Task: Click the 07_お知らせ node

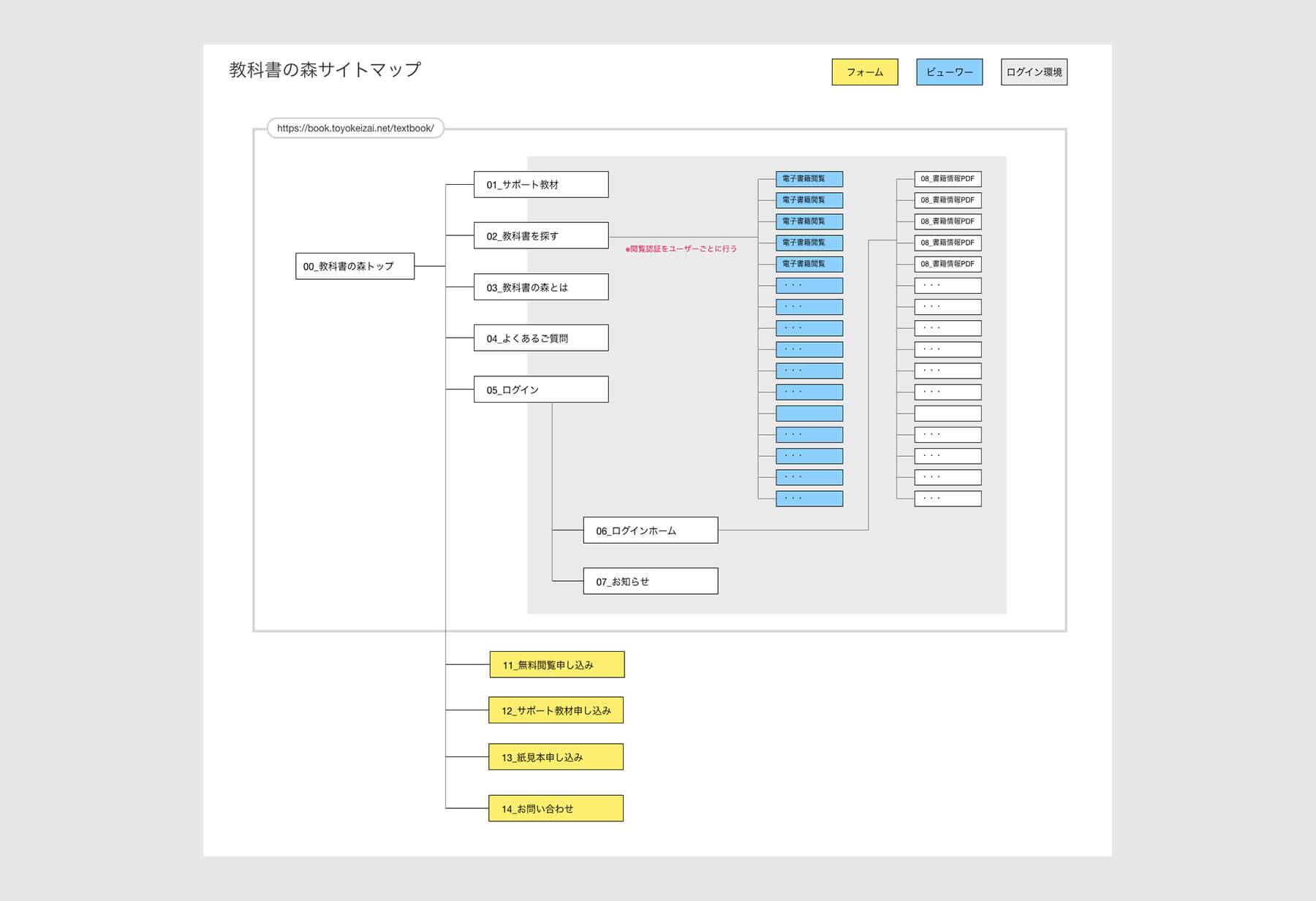Action: [651, 581]
